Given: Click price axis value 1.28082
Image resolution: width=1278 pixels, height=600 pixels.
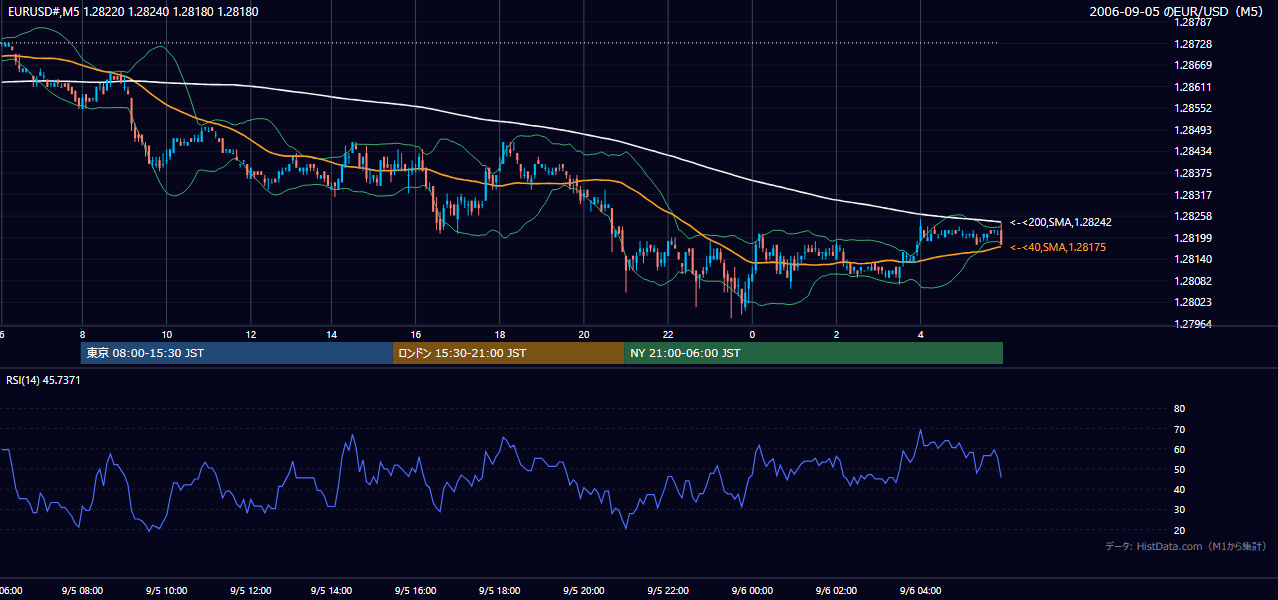Looking at the screenshot, I should [x=1193, y=282].
